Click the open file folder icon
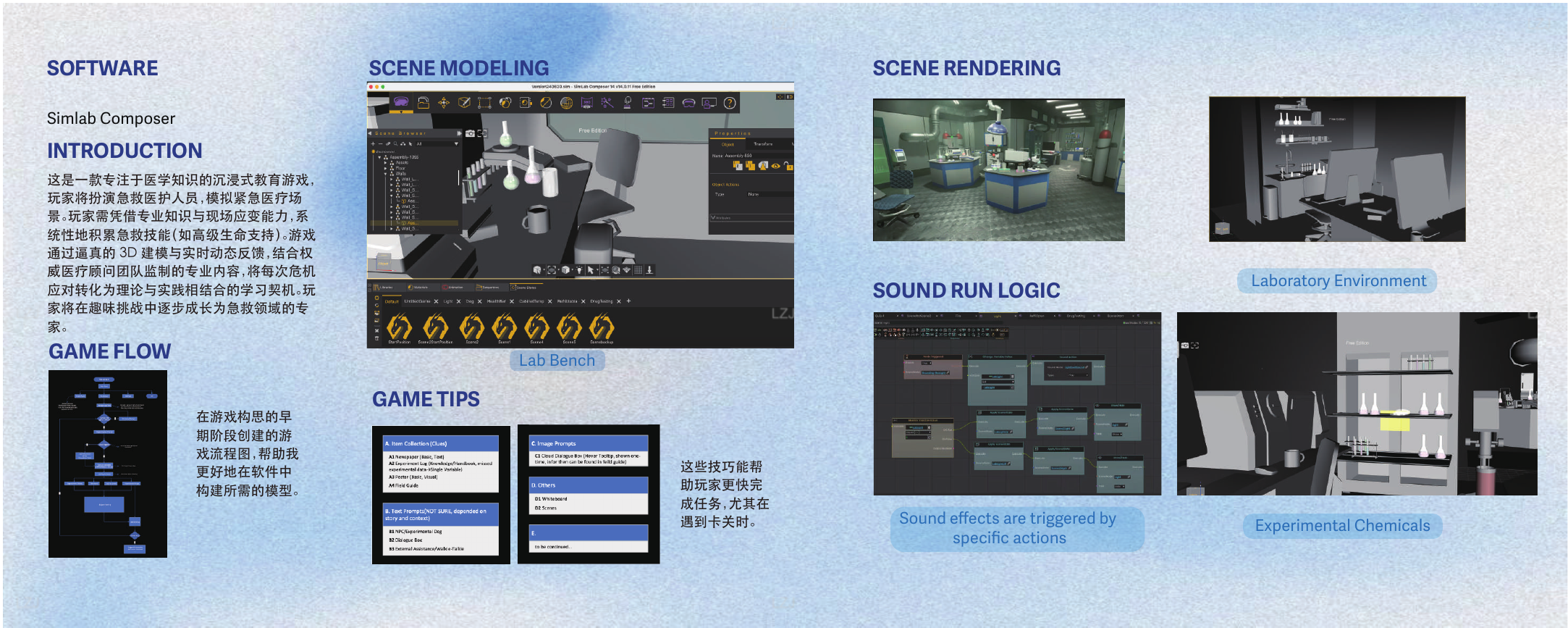 (x=423, y=103)
